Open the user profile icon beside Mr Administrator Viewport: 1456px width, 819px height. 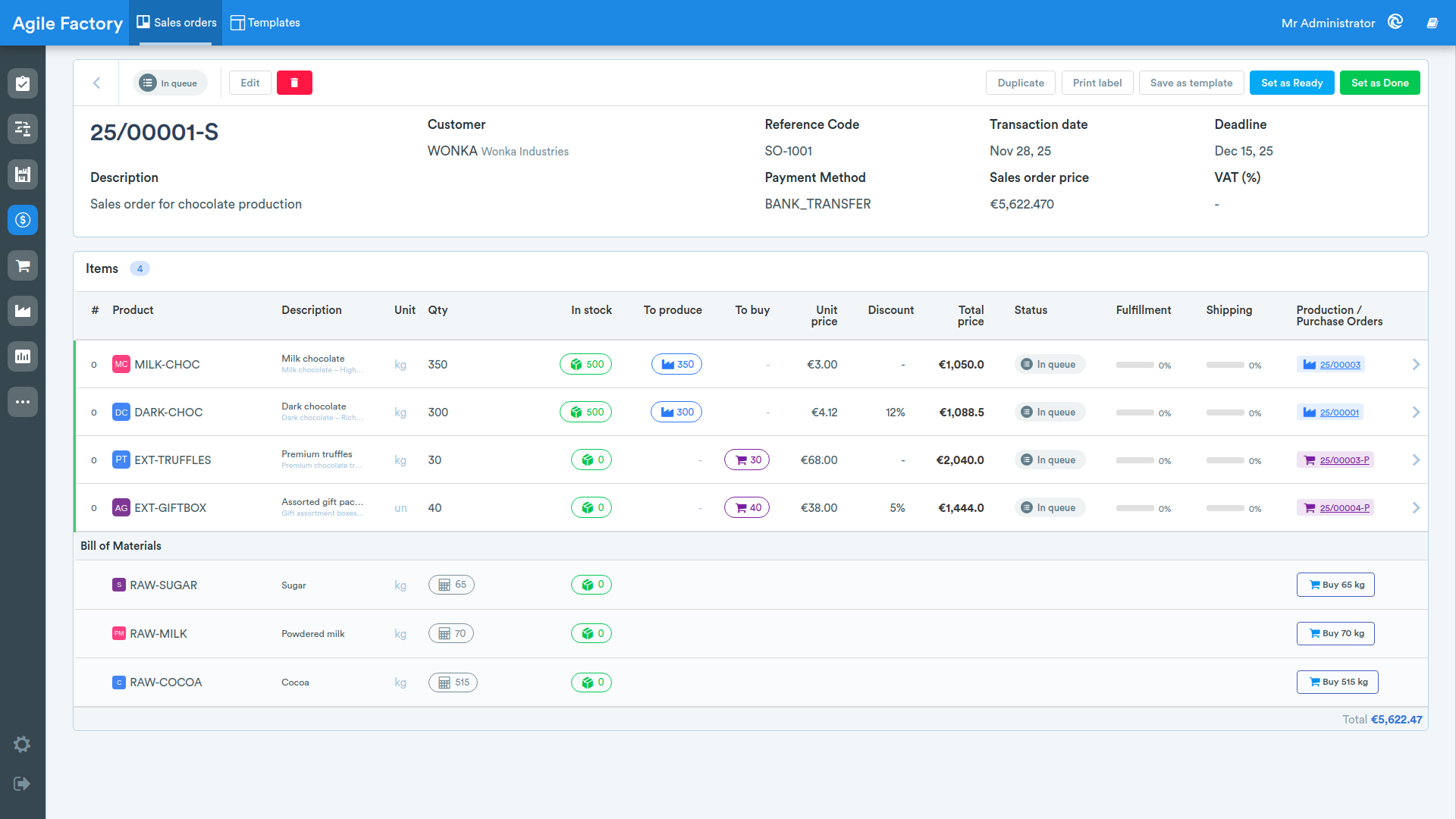tap(1395, 22)
